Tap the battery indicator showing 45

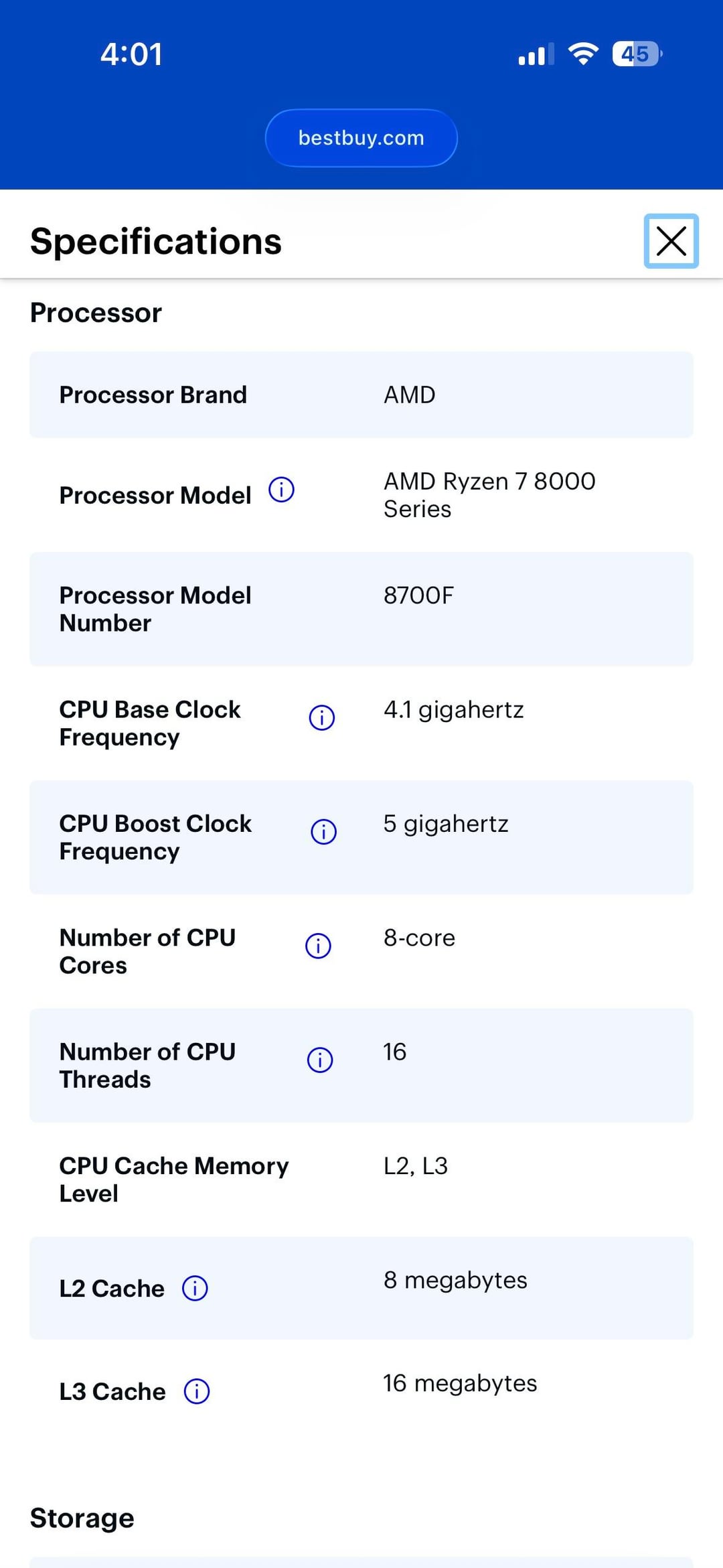(637, 54)
